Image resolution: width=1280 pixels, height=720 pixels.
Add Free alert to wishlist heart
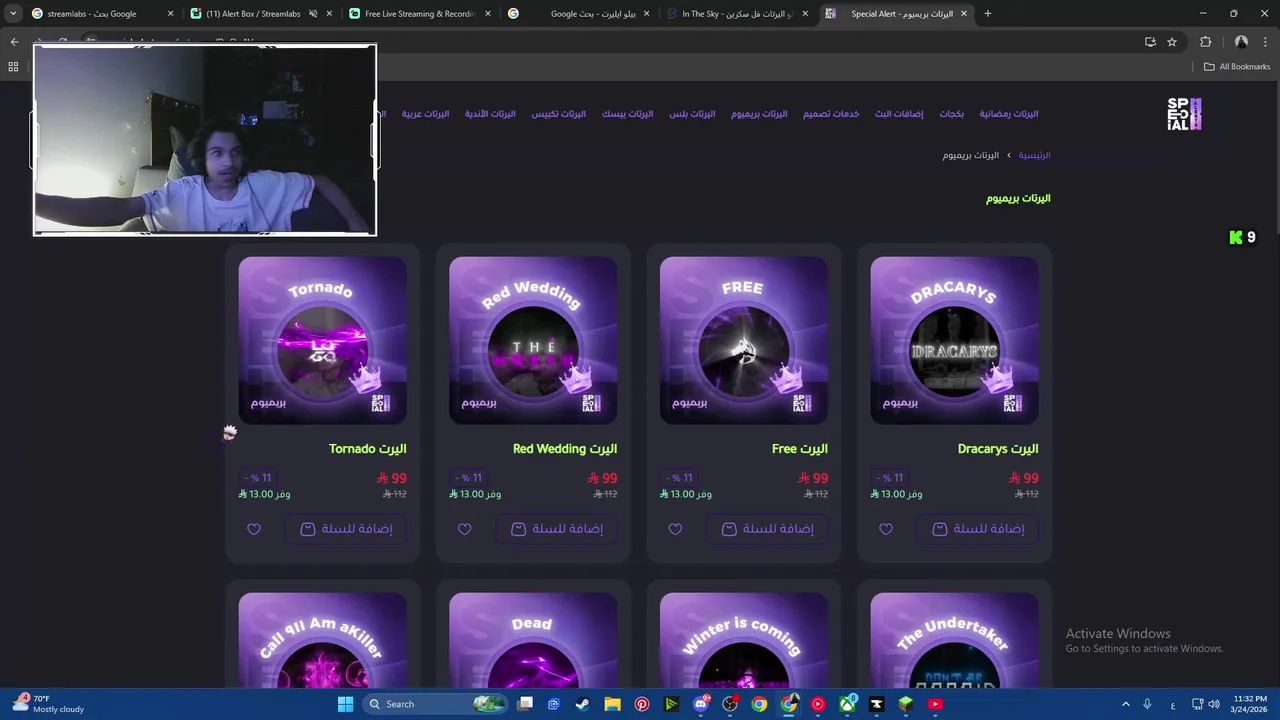click(x=675, y=529)
